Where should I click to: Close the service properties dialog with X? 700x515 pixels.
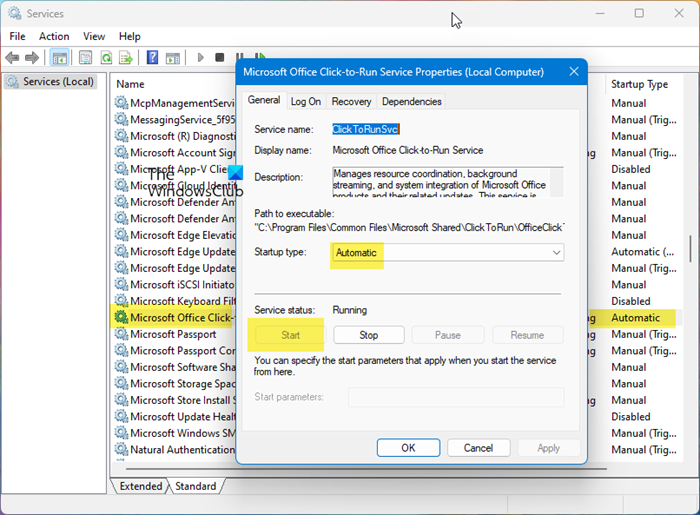point(574,71)
